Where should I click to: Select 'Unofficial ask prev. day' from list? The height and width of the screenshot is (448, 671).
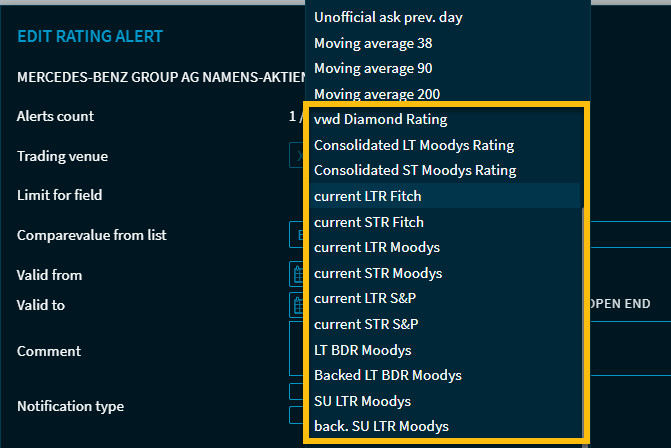(388, 17)
